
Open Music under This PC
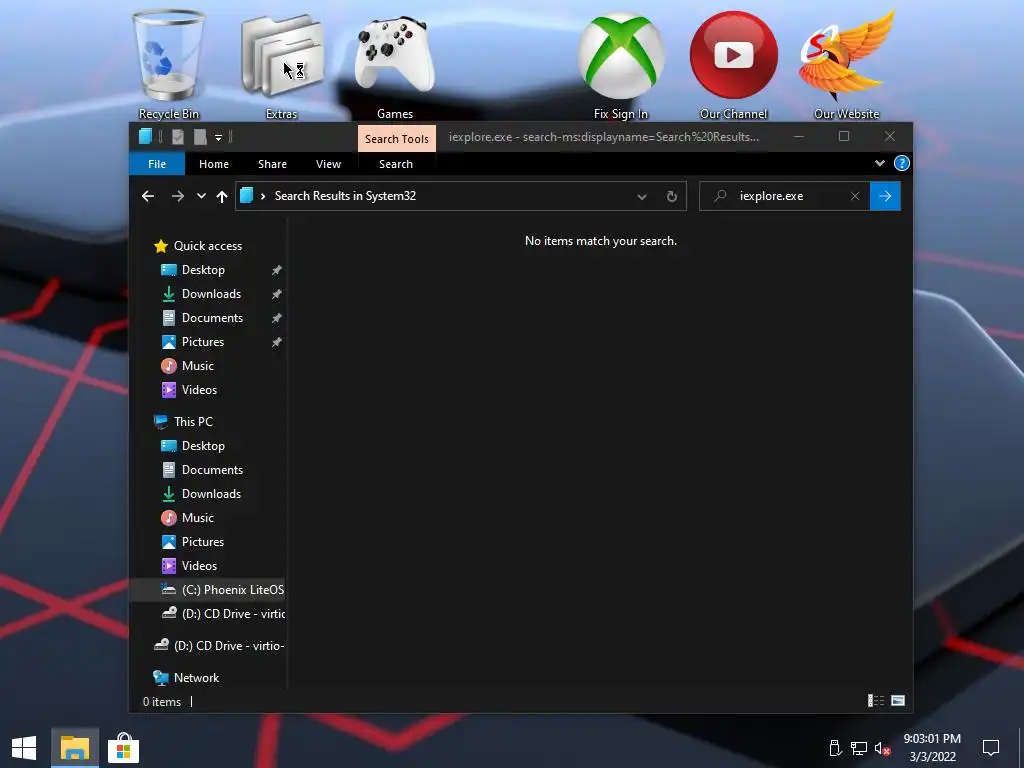(x=197, y=518)
